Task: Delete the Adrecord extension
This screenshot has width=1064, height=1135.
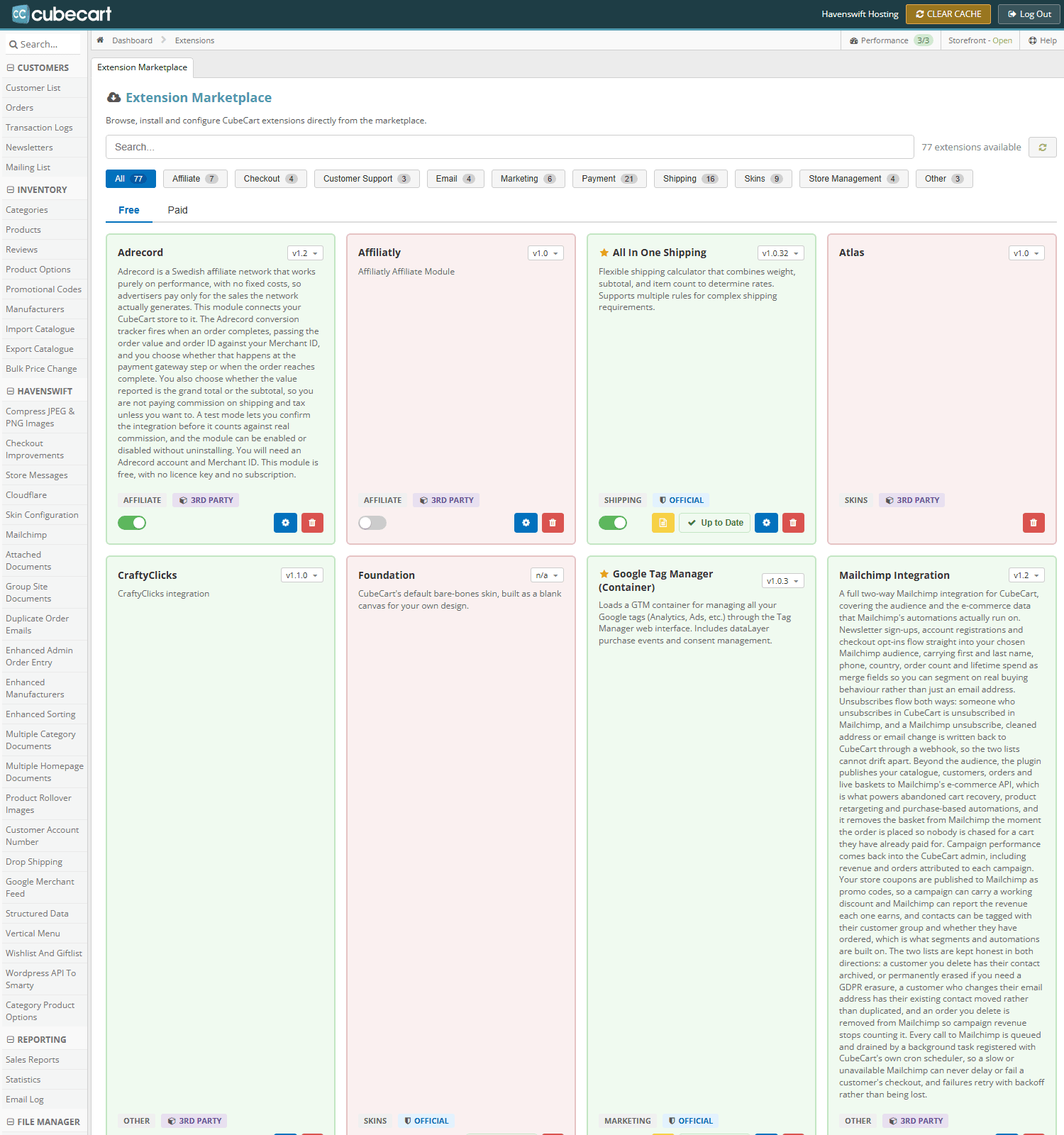Action: coord(312,523)
